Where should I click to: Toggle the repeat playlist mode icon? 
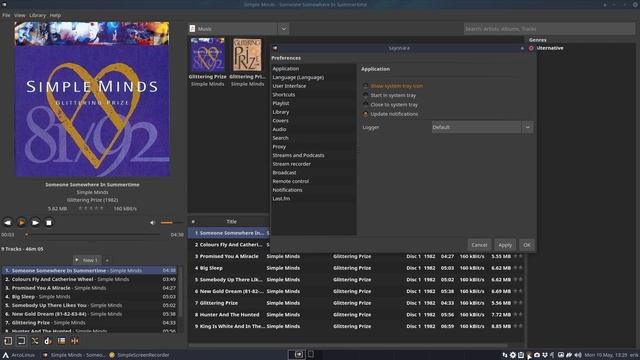[21, 341]
